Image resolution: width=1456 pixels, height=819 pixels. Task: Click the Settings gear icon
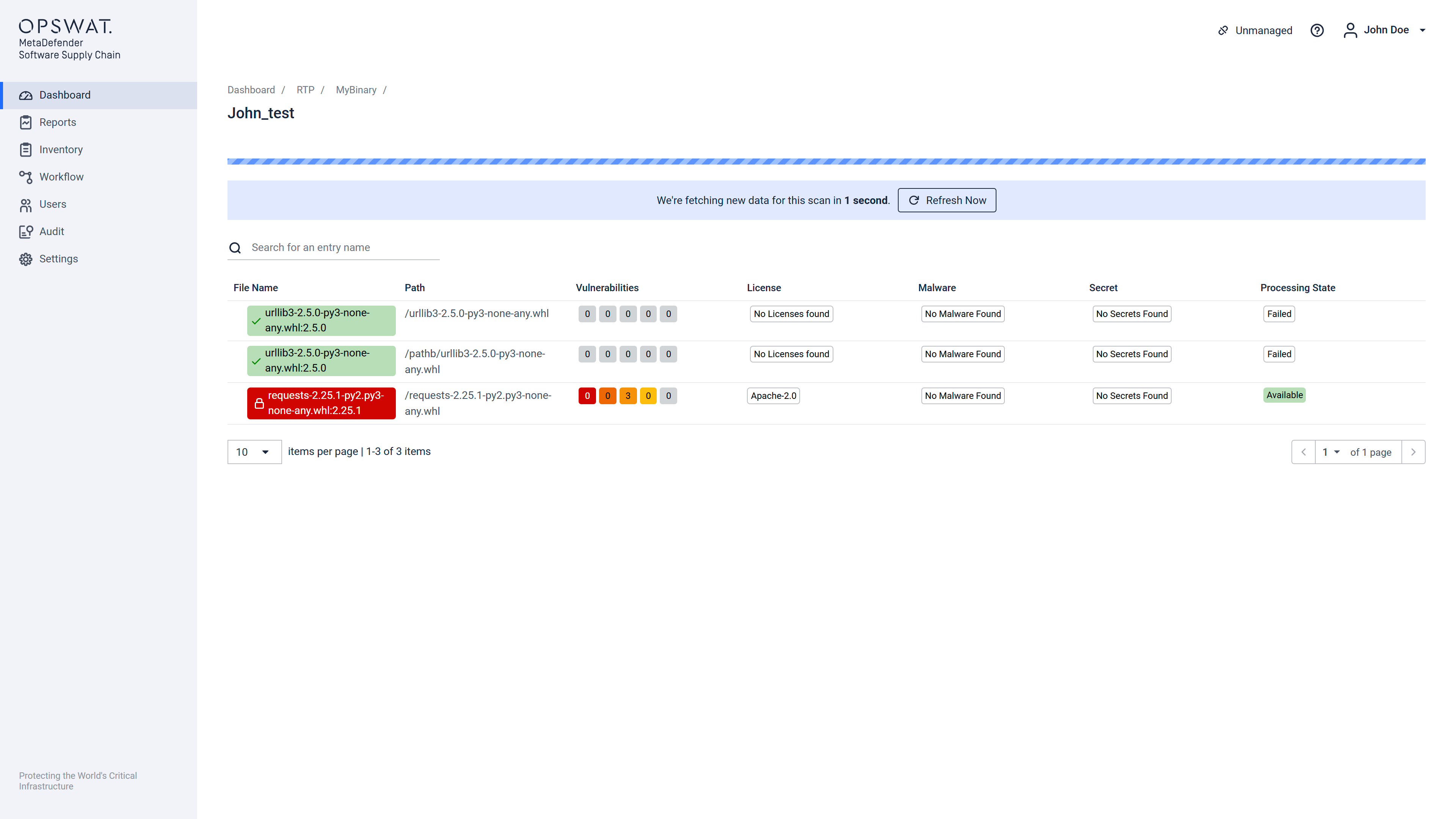25,259
